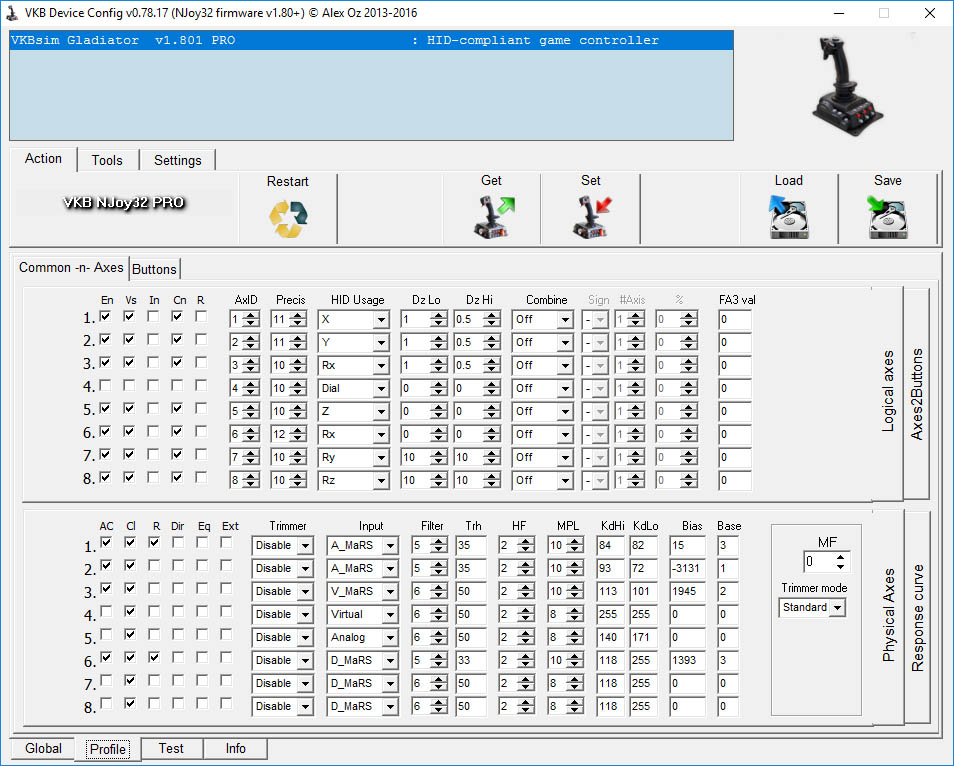
Task: Click the joystick device picture
Action: pos(848,85)
